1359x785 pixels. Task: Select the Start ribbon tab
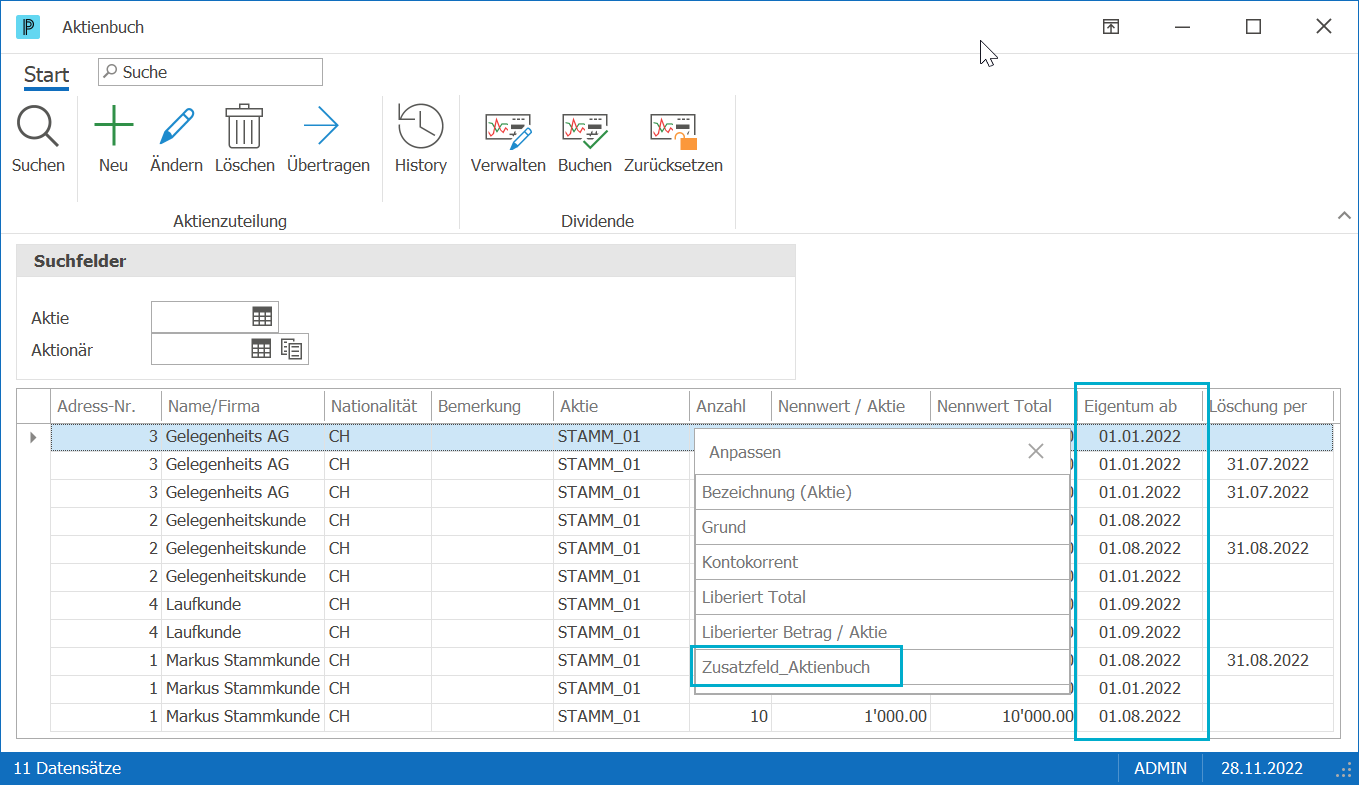tap(47, 75)
